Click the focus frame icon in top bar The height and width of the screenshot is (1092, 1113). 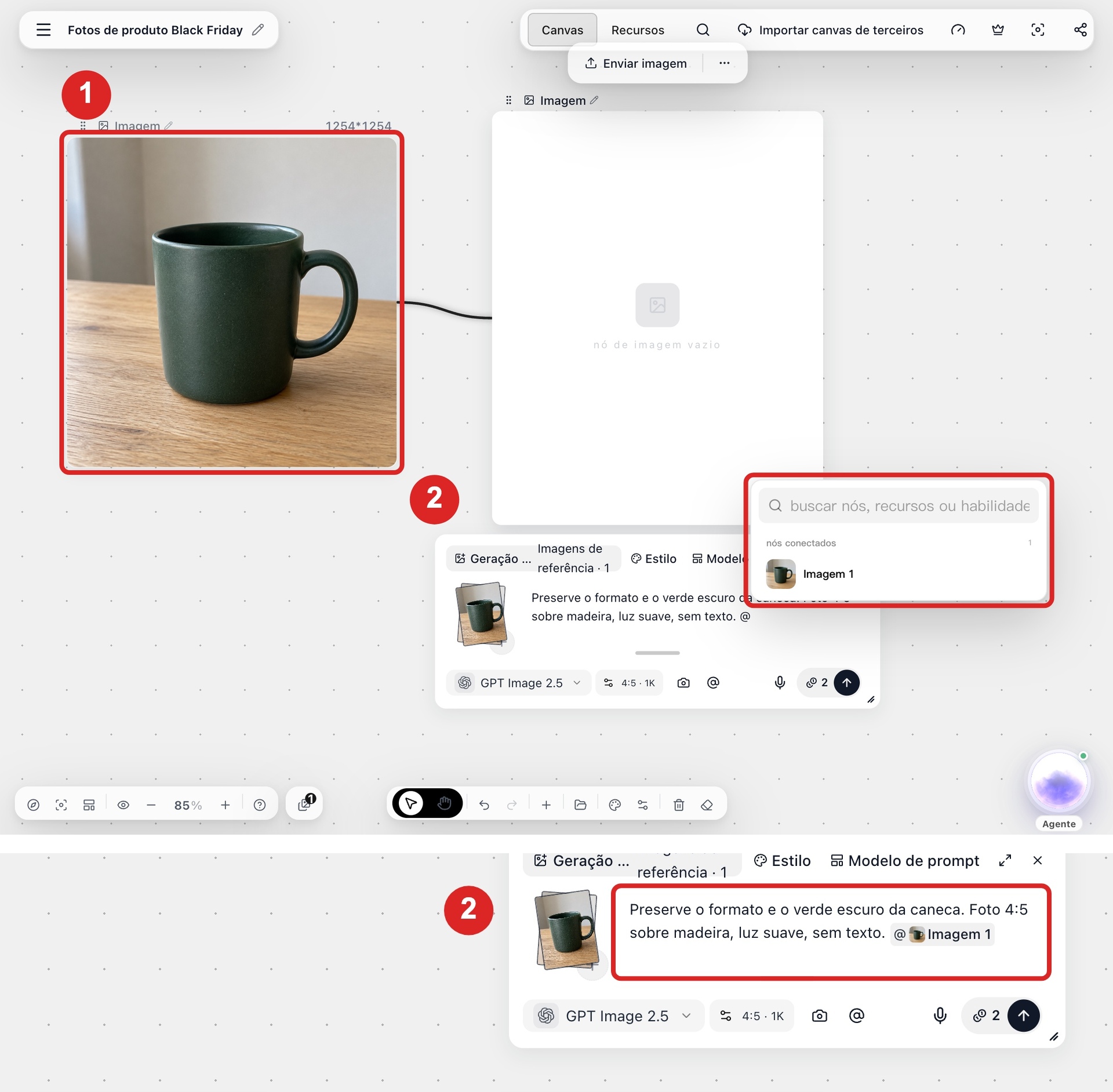(1038, 30)
